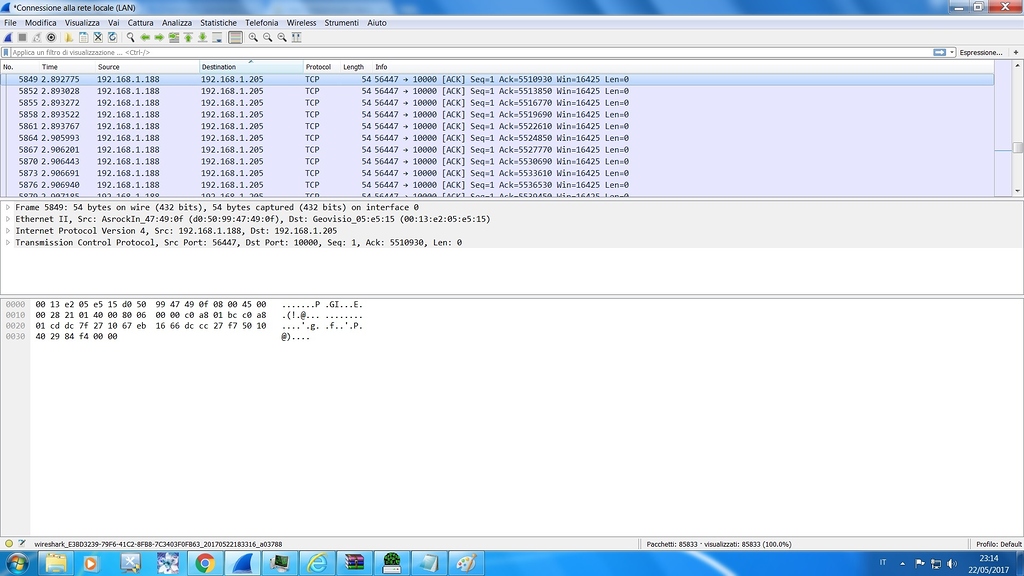Click the display filter input field
This screenshot has height=576, width=1024.
point(400,51)
